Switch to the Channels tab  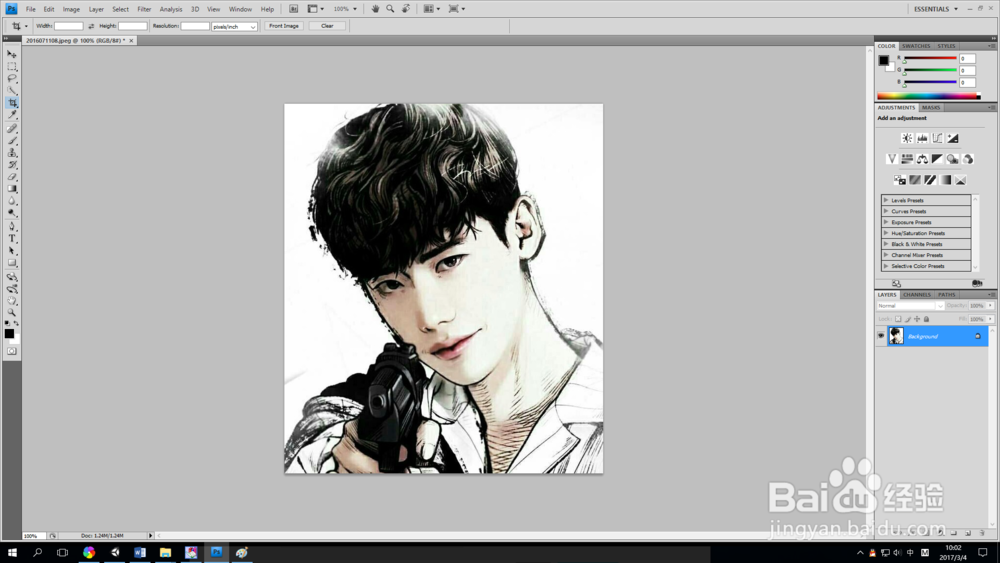pos(916,295)
